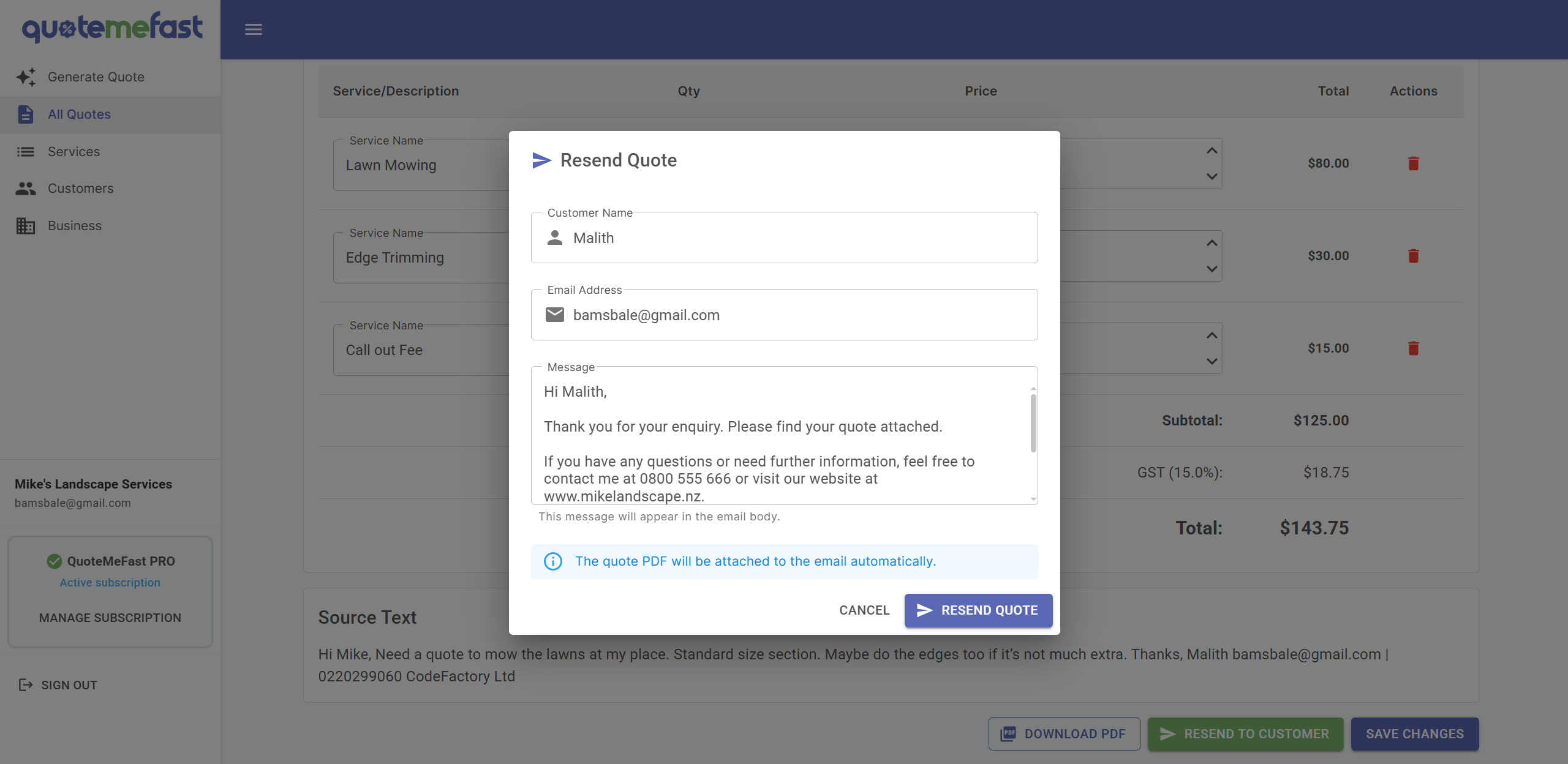Click Resend to Customer button

click(1245, 734)
